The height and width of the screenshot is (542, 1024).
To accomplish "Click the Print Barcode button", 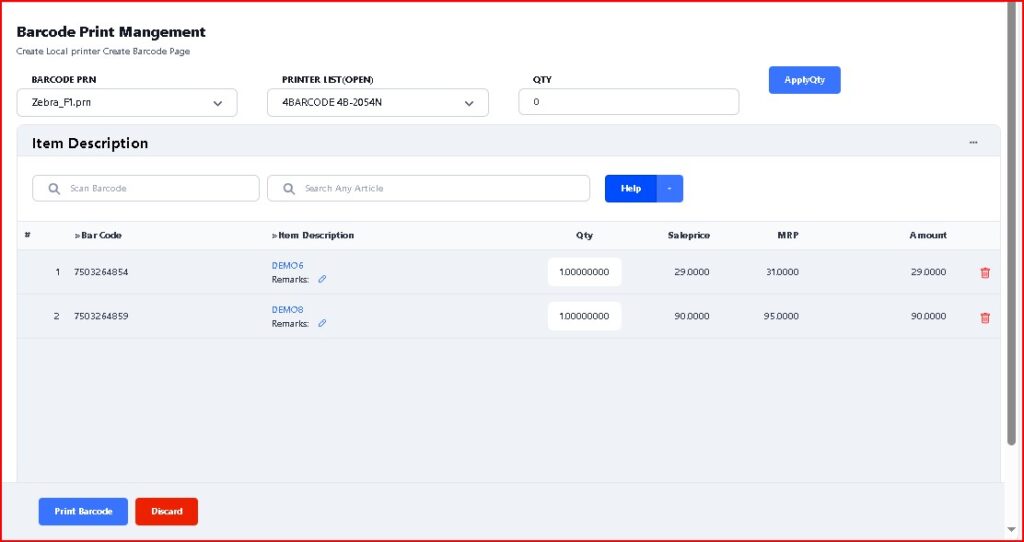I will pos(83,511).
